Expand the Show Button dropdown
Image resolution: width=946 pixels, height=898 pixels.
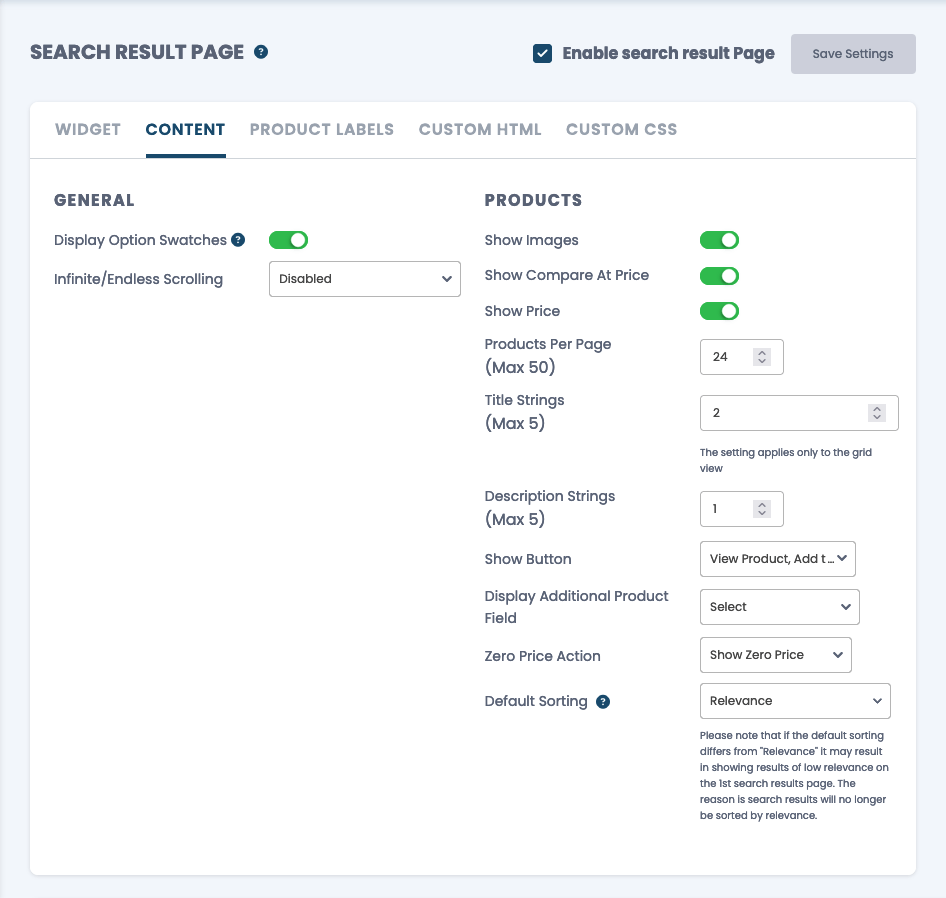tap(778, 559)
